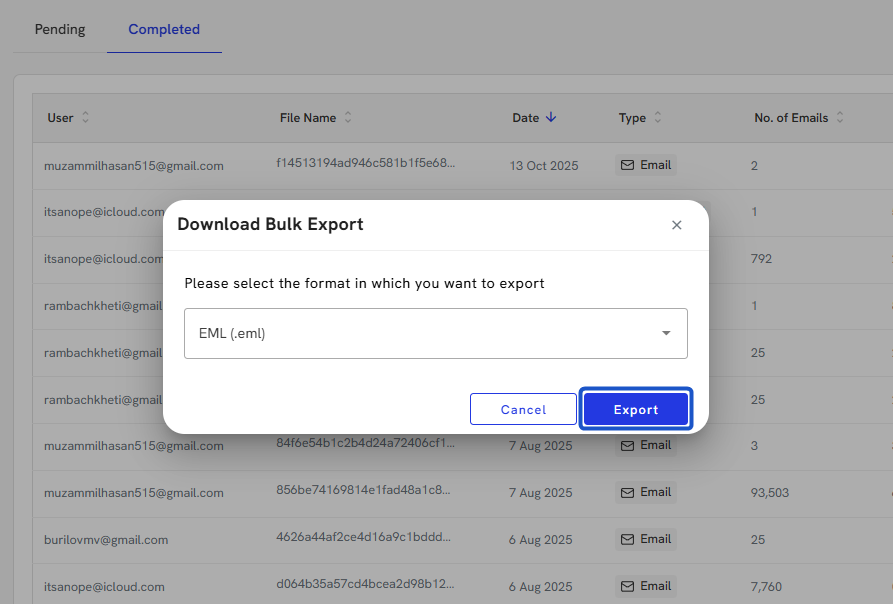The width and height of the screenshot is (893, 604).
Task: Click Email type badge in burilovmv@gmail.com row
Action: click(x=646, y=539)
